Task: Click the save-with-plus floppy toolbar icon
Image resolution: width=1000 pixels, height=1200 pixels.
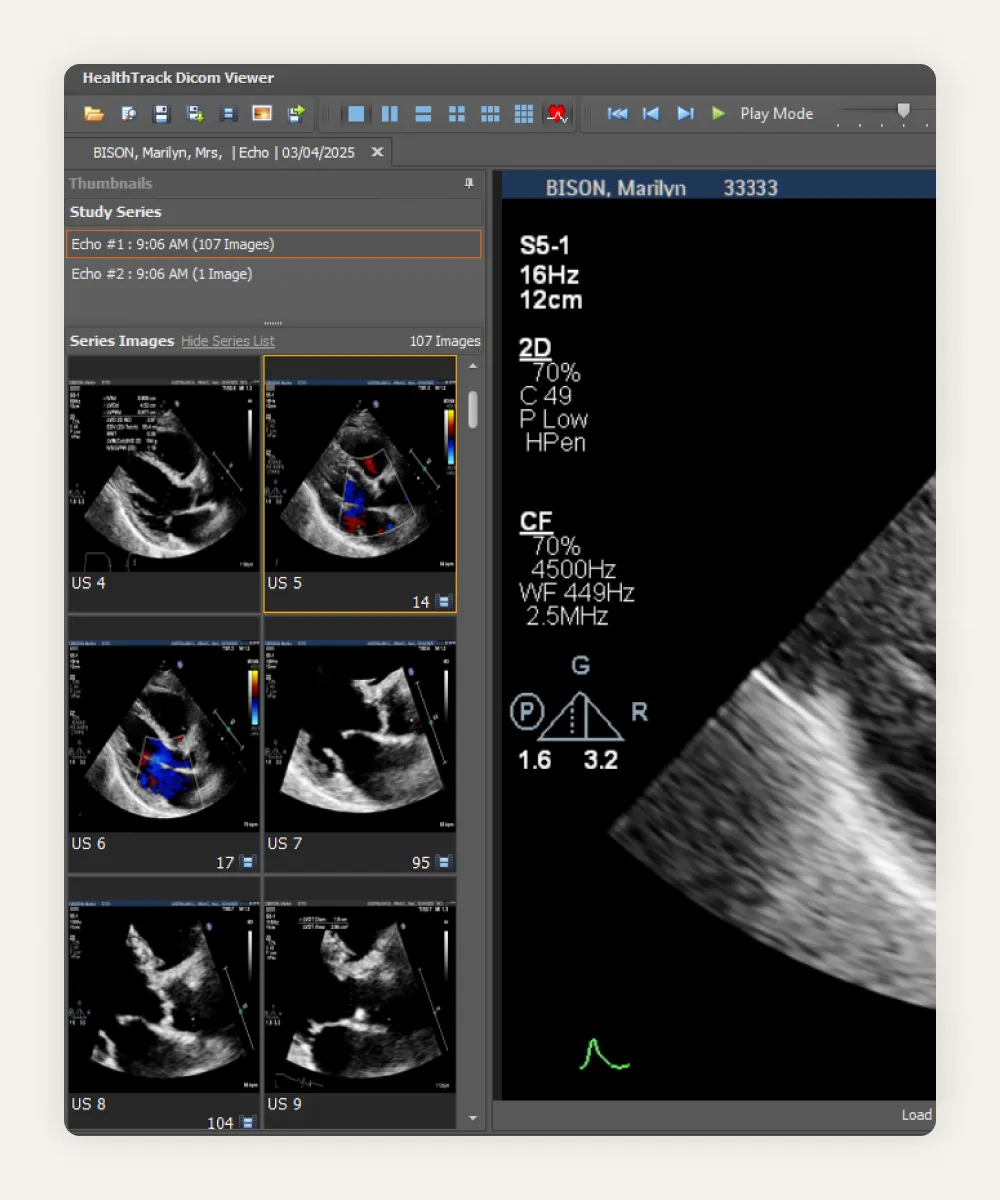Action: [x=195, y=114]
